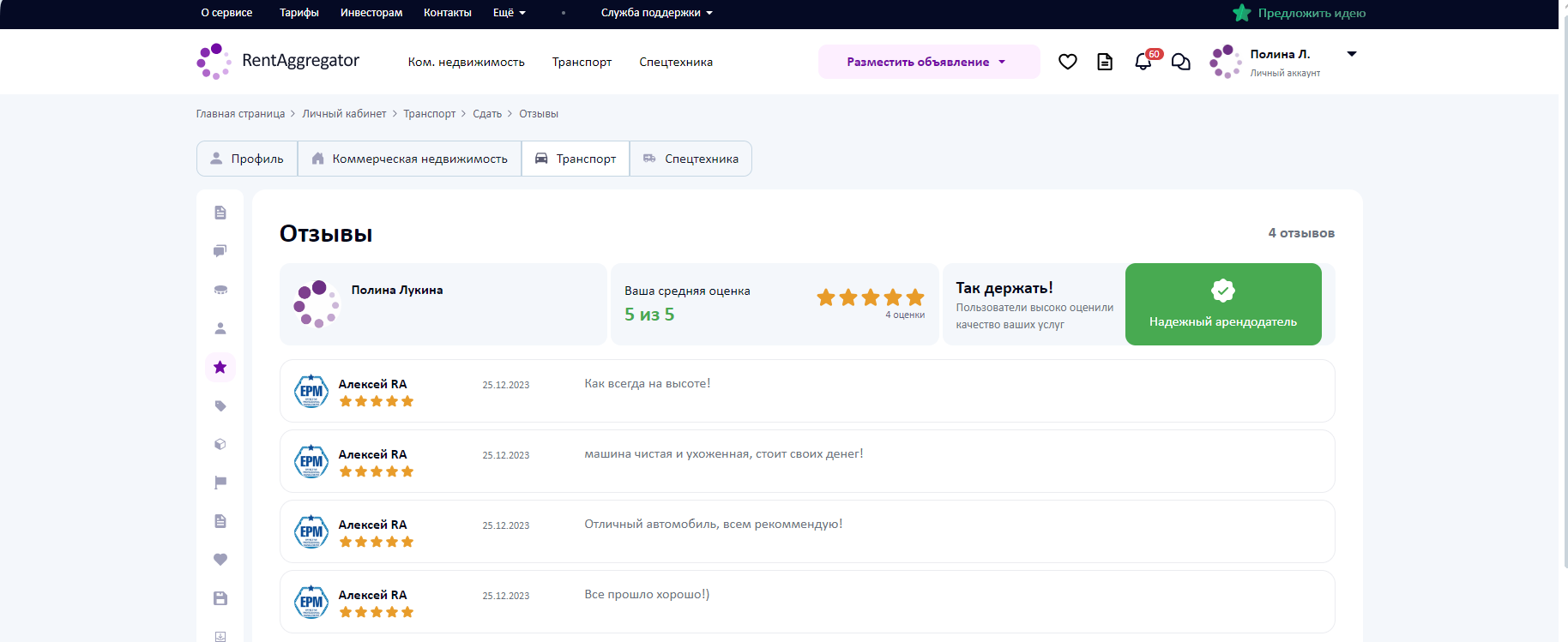This screenshot has width=1568, height=642.
Task: Go to Личный кабинет breadcrumb
Action: tap(344, 114)
